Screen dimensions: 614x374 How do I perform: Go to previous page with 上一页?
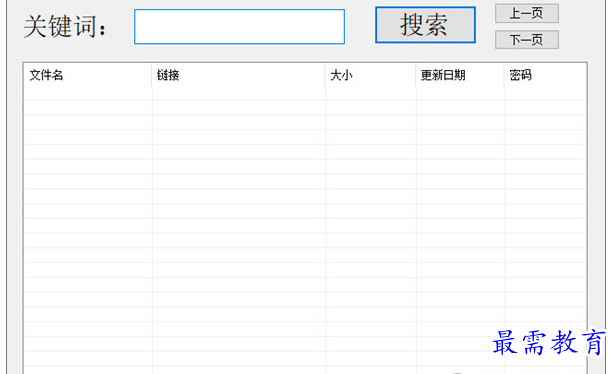coord(527,13)
